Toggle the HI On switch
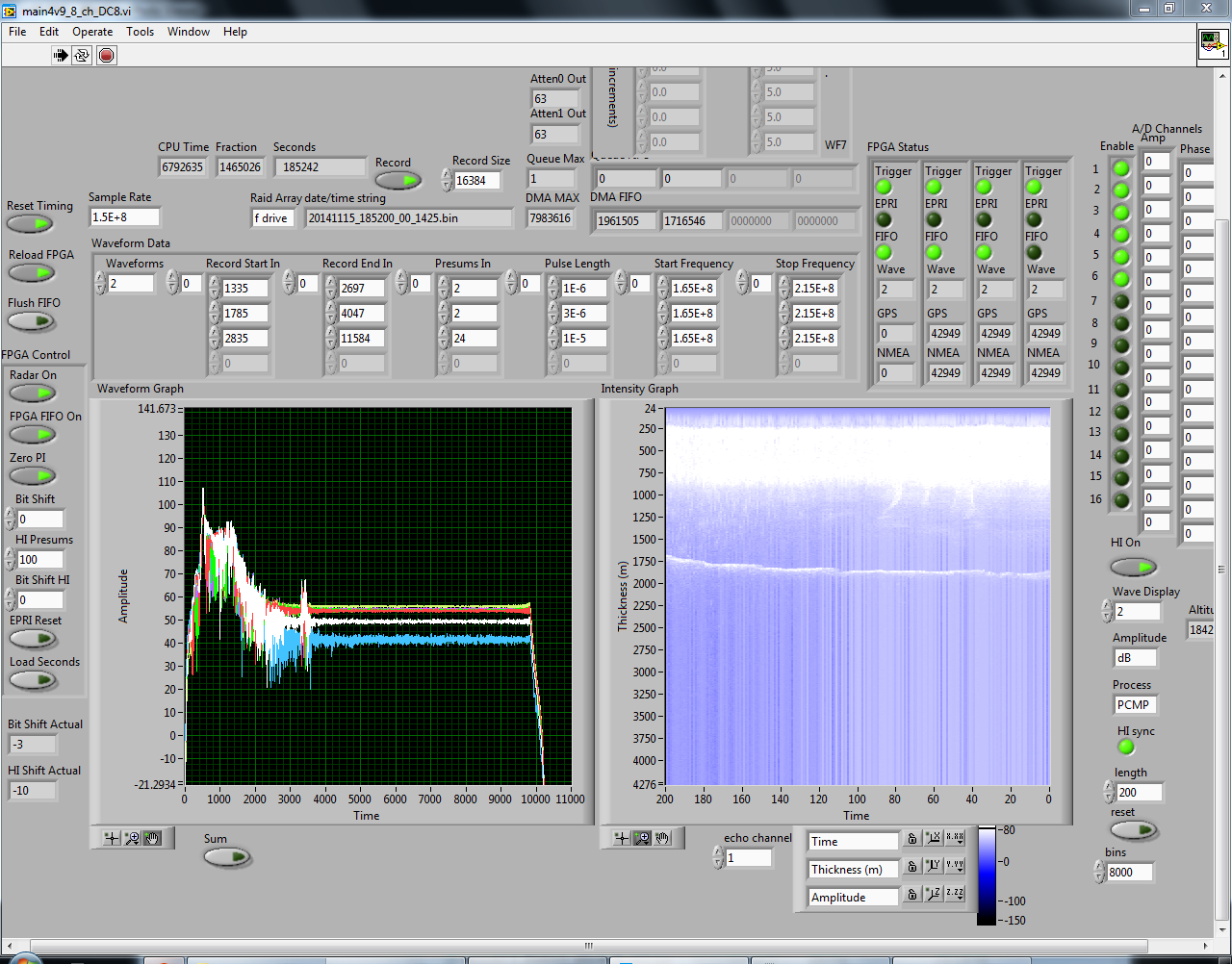This screenshot has width=1232, height=964. pos(1133,567)
